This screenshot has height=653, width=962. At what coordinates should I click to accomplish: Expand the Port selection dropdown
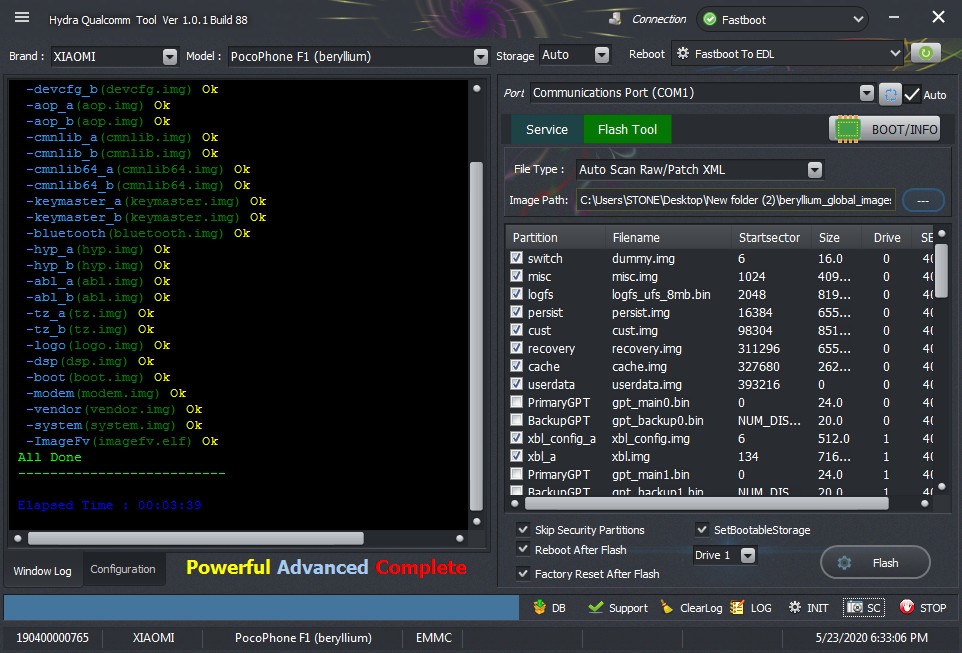point(866,93)
